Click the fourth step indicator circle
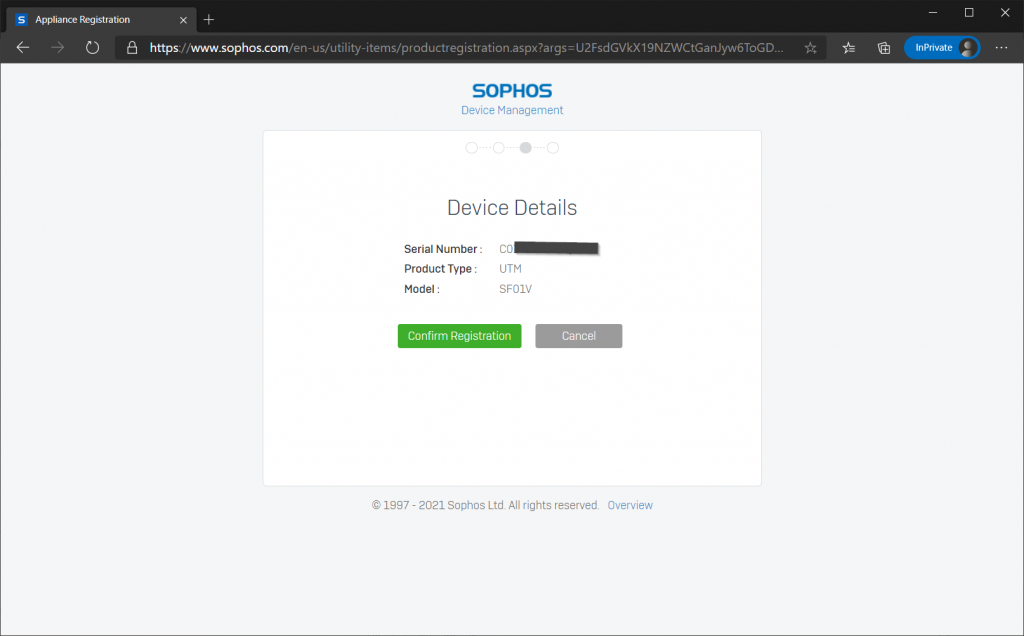 click(553, 148)
